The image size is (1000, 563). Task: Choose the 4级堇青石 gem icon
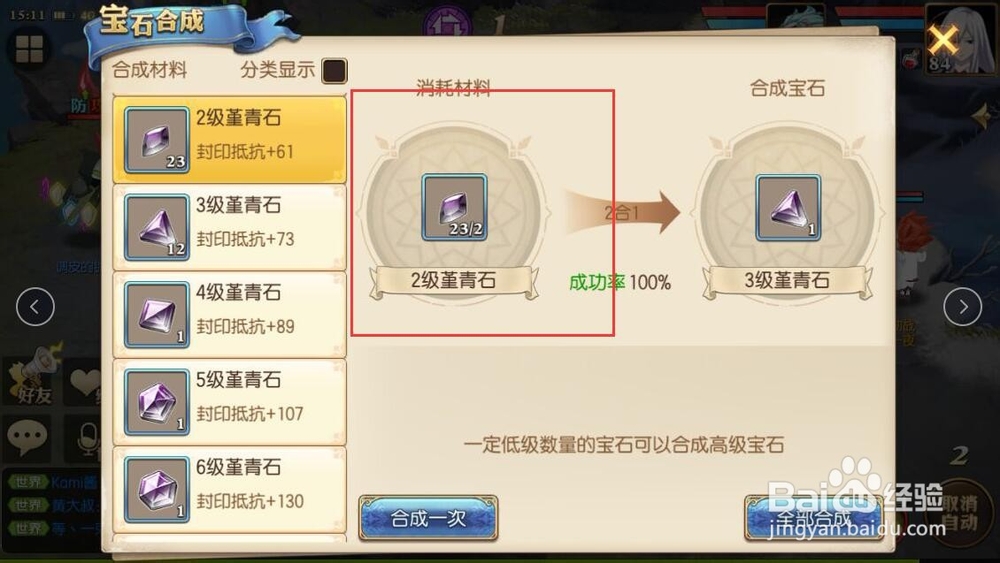pos(157,315)
